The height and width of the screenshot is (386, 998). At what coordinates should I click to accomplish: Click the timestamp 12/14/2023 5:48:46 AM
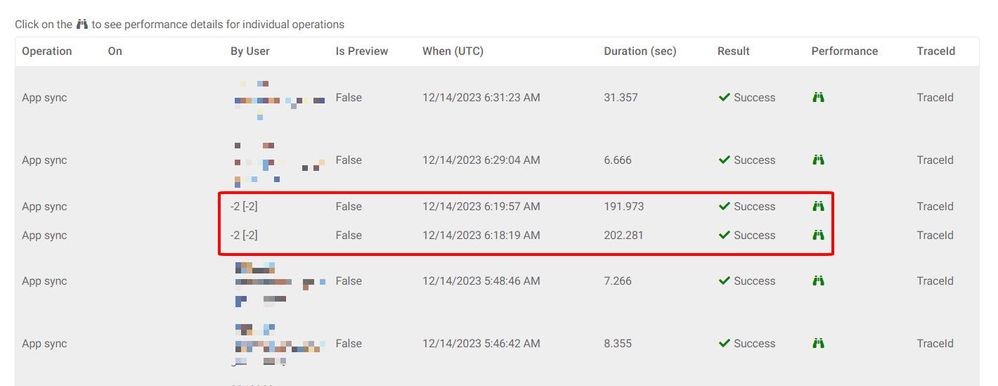pyautogui.click(x=481, y=281)
